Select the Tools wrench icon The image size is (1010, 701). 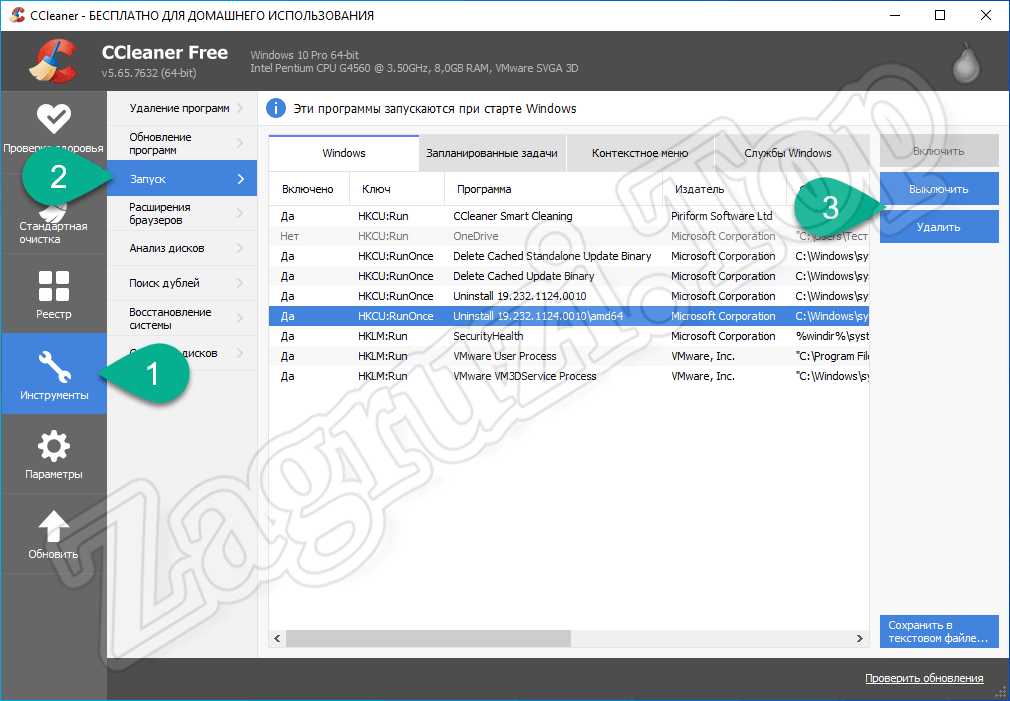click(53, 366)
